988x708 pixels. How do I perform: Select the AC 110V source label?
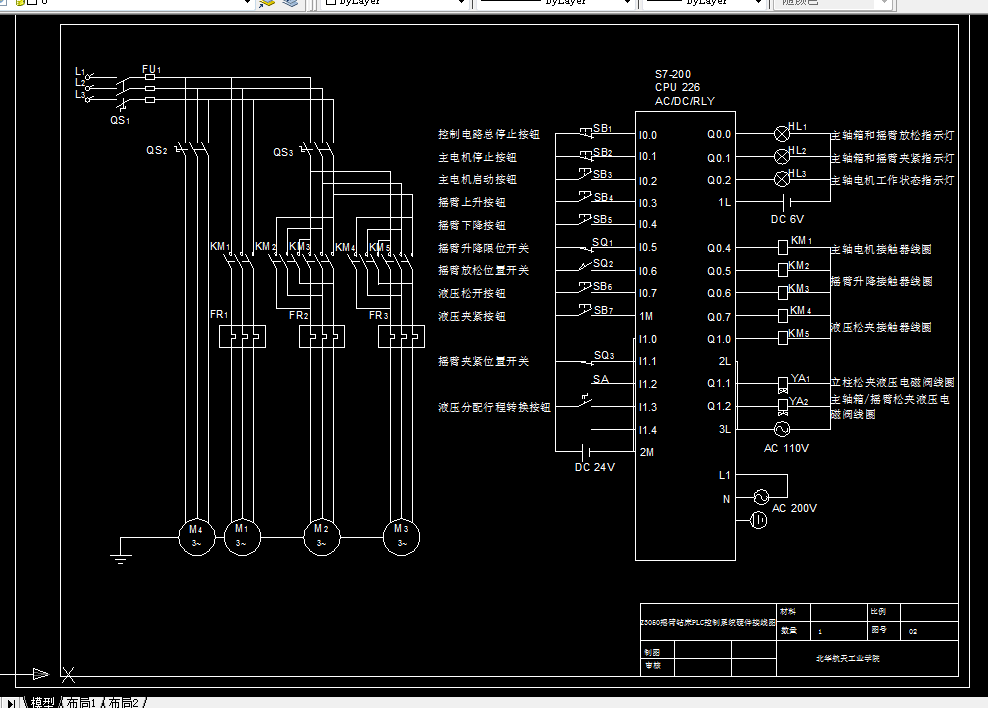point(786,448)
